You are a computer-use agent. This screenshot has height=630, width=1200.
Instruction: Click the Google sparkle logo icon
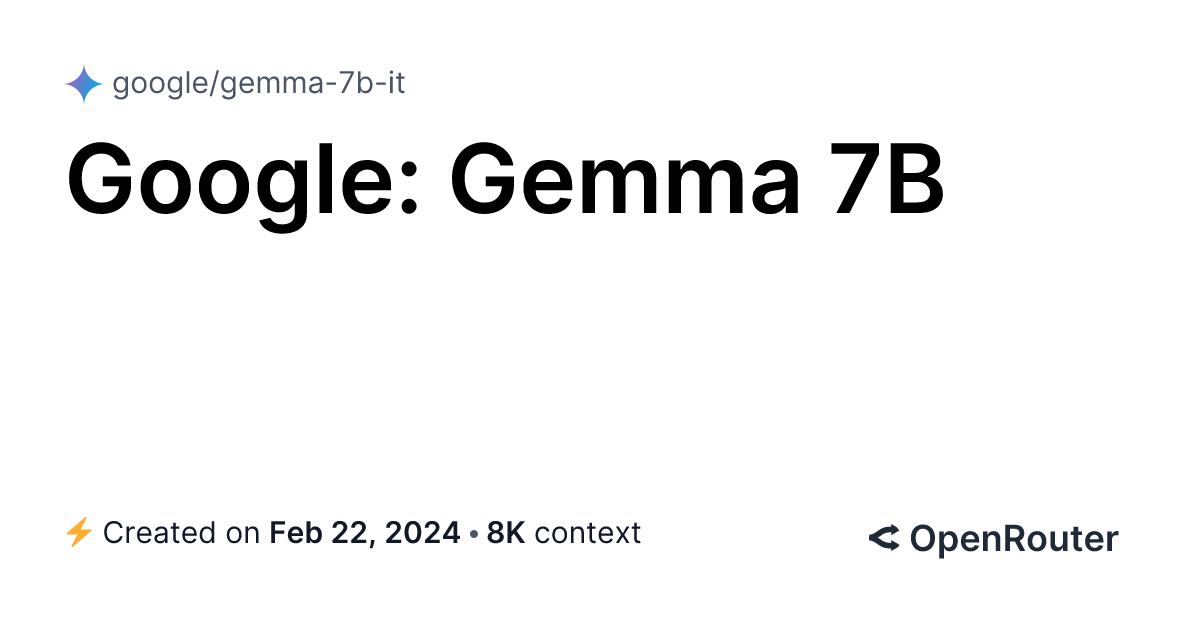(83, 84)
